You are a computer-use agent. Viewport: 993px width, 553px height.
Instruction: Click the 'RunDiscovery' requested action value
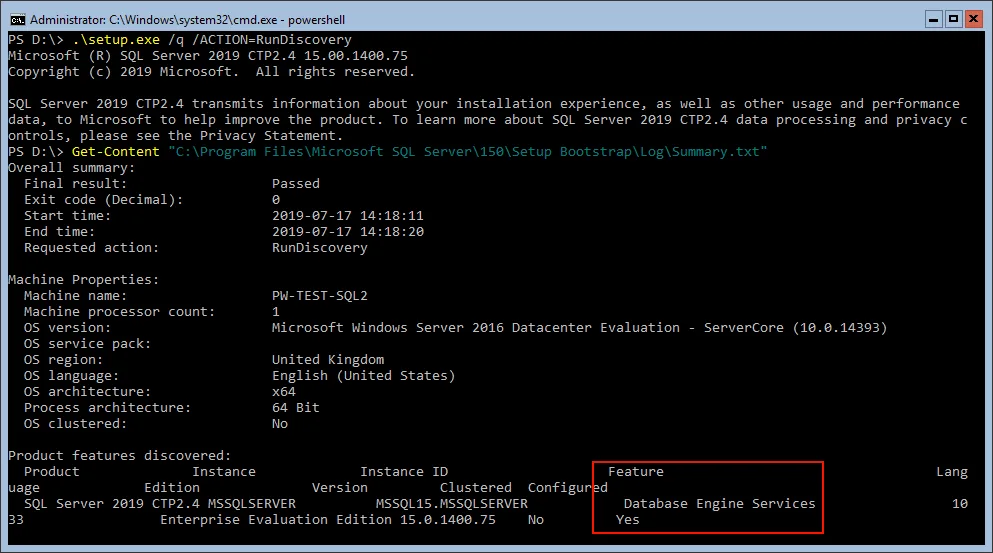[x=320, y=248]
